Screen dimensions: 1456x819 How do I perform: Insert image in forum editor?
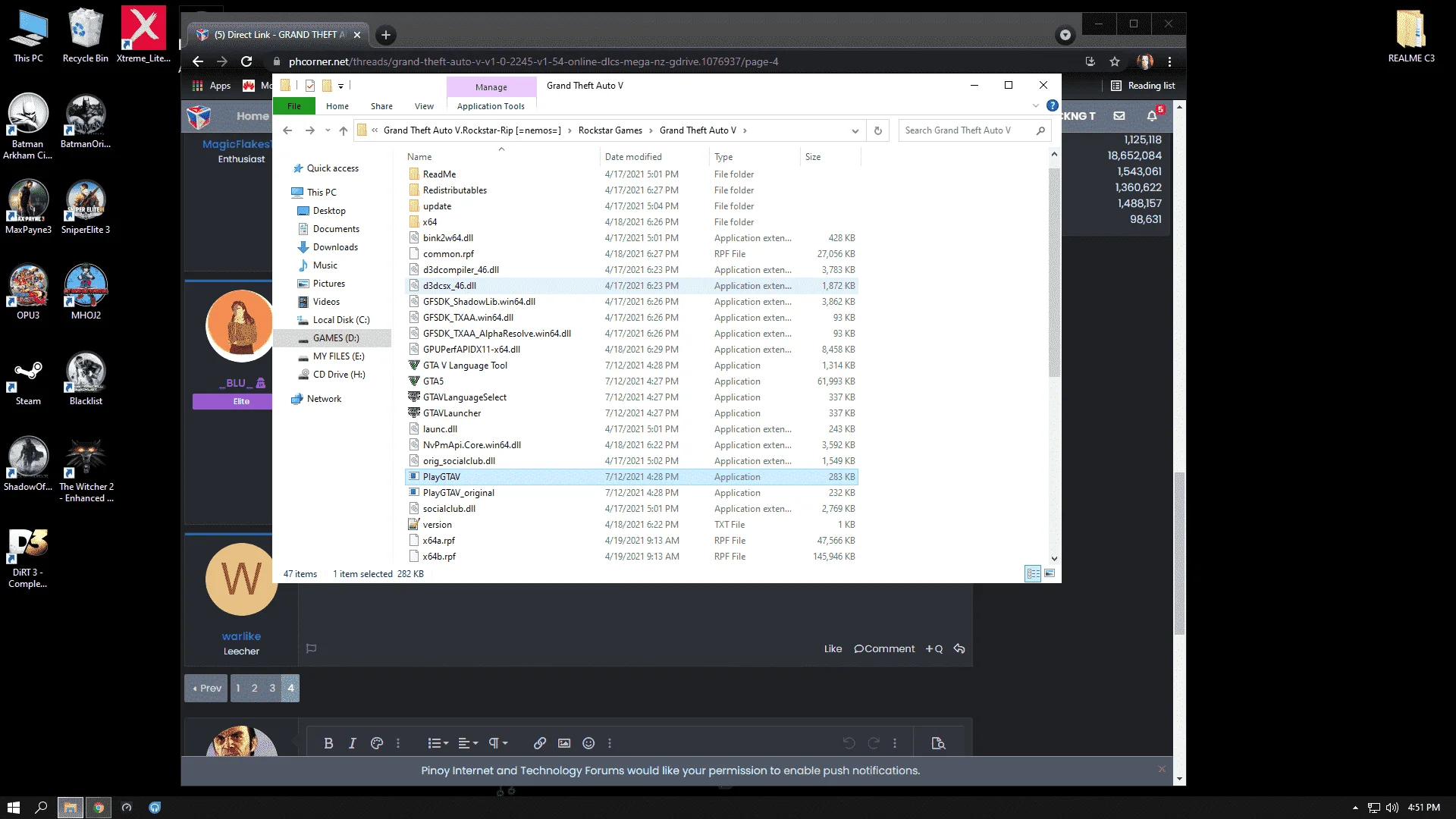564,743
